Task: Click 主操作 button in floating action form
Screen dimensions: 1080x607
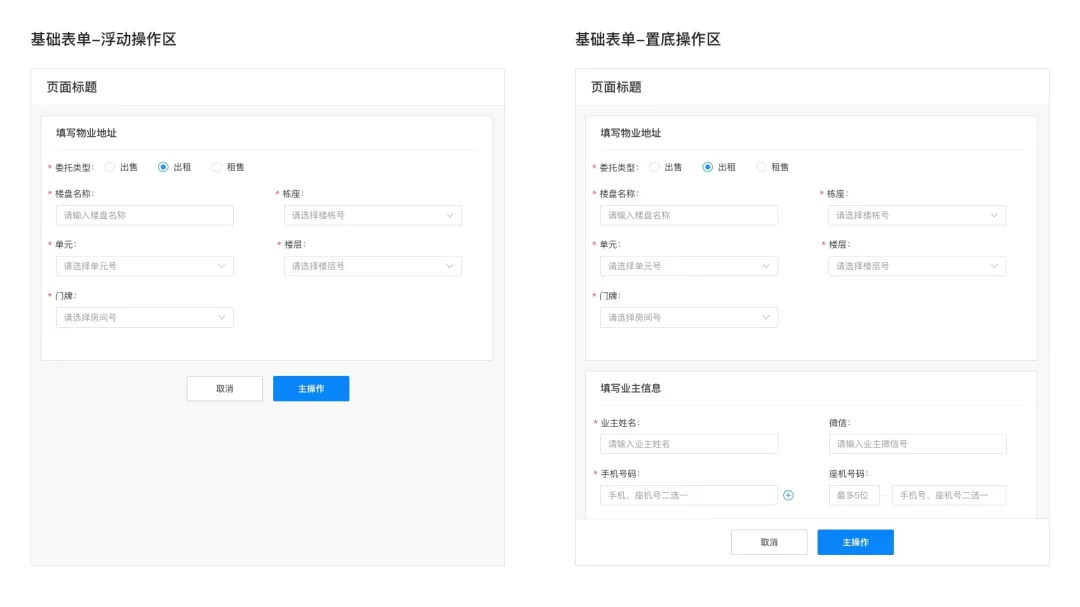Action: (311, 389)
